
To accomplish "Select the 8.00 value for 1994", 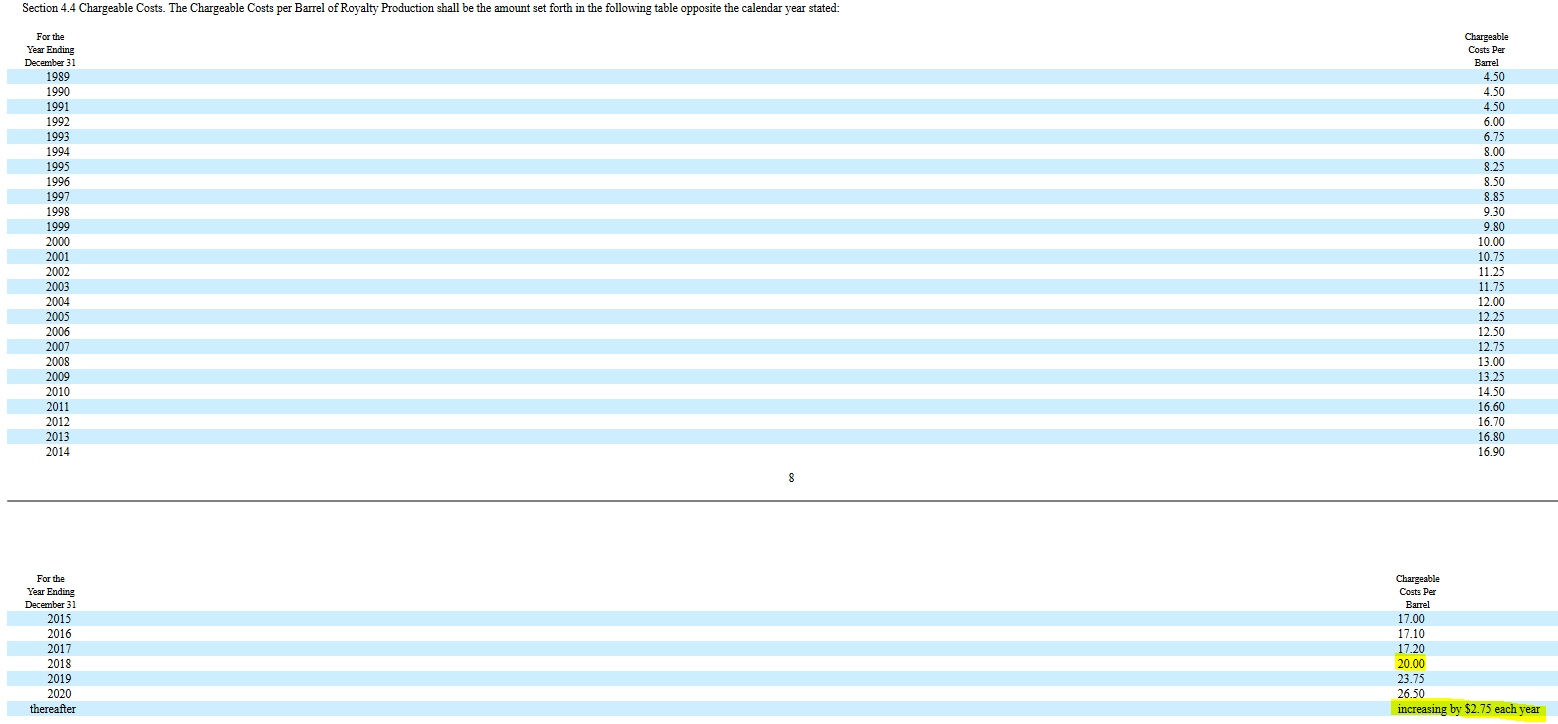I will [1494, 151].
